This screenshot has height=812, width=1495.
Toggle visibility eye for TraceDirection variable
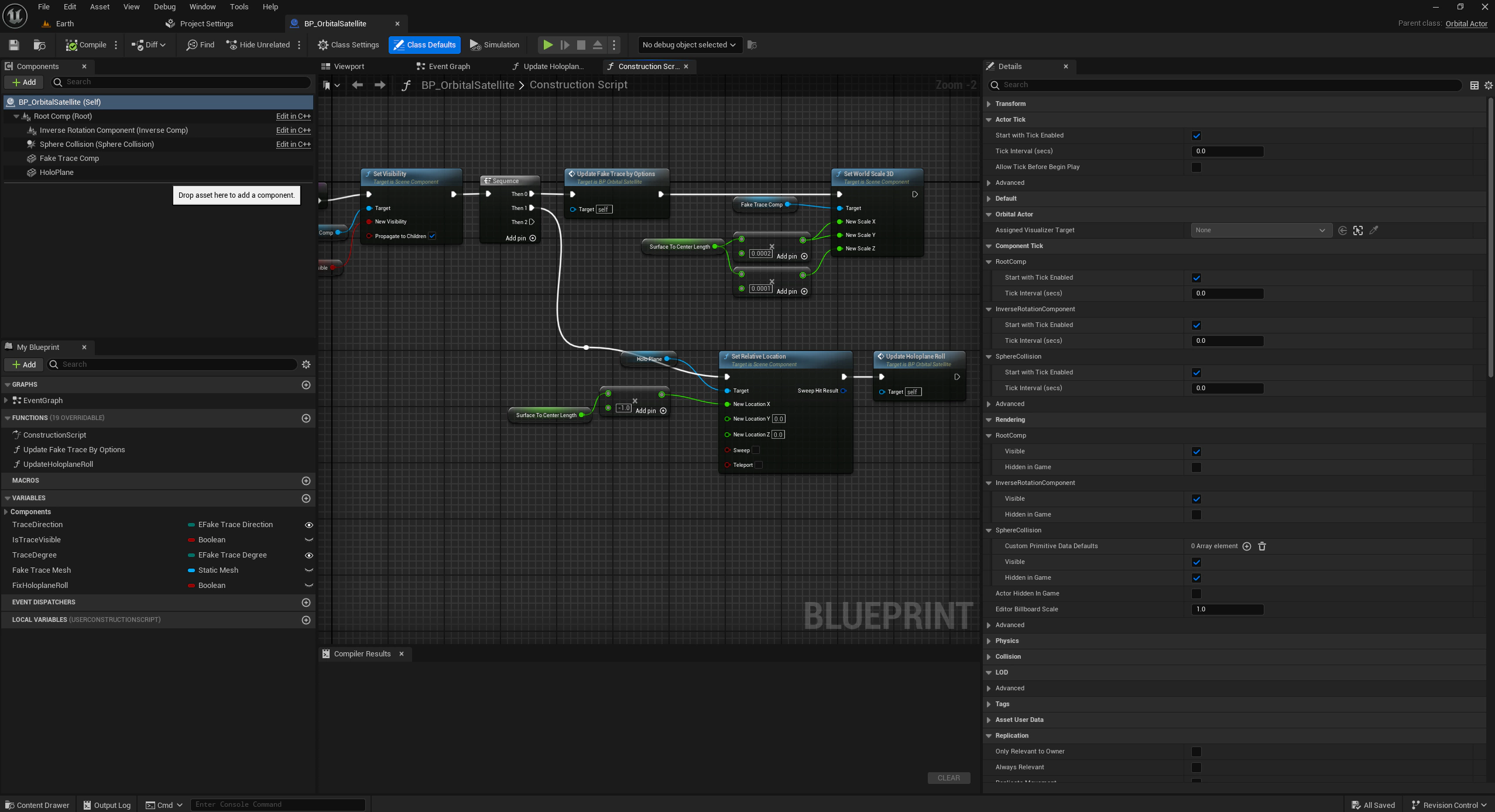tap(308, 525)
